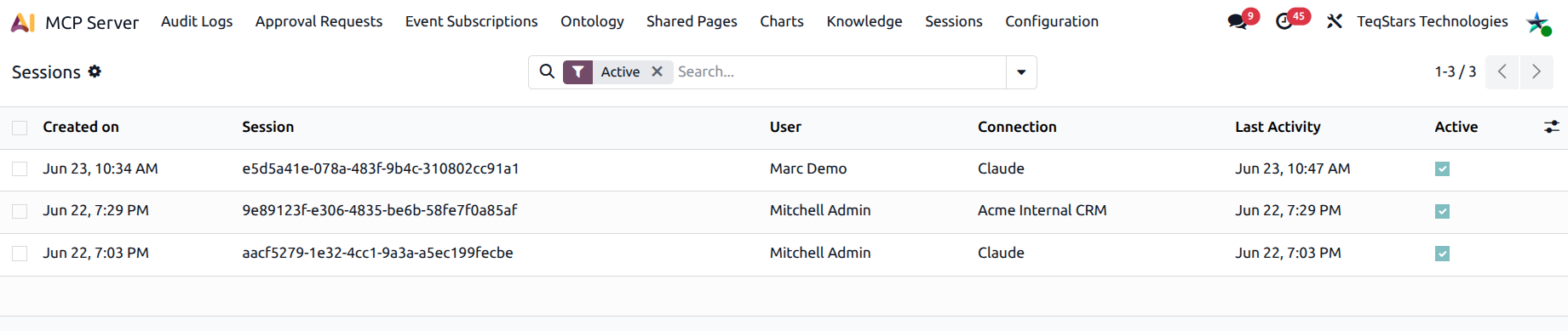
Task: Open the Ontology menu
Action: coord(592,21)
